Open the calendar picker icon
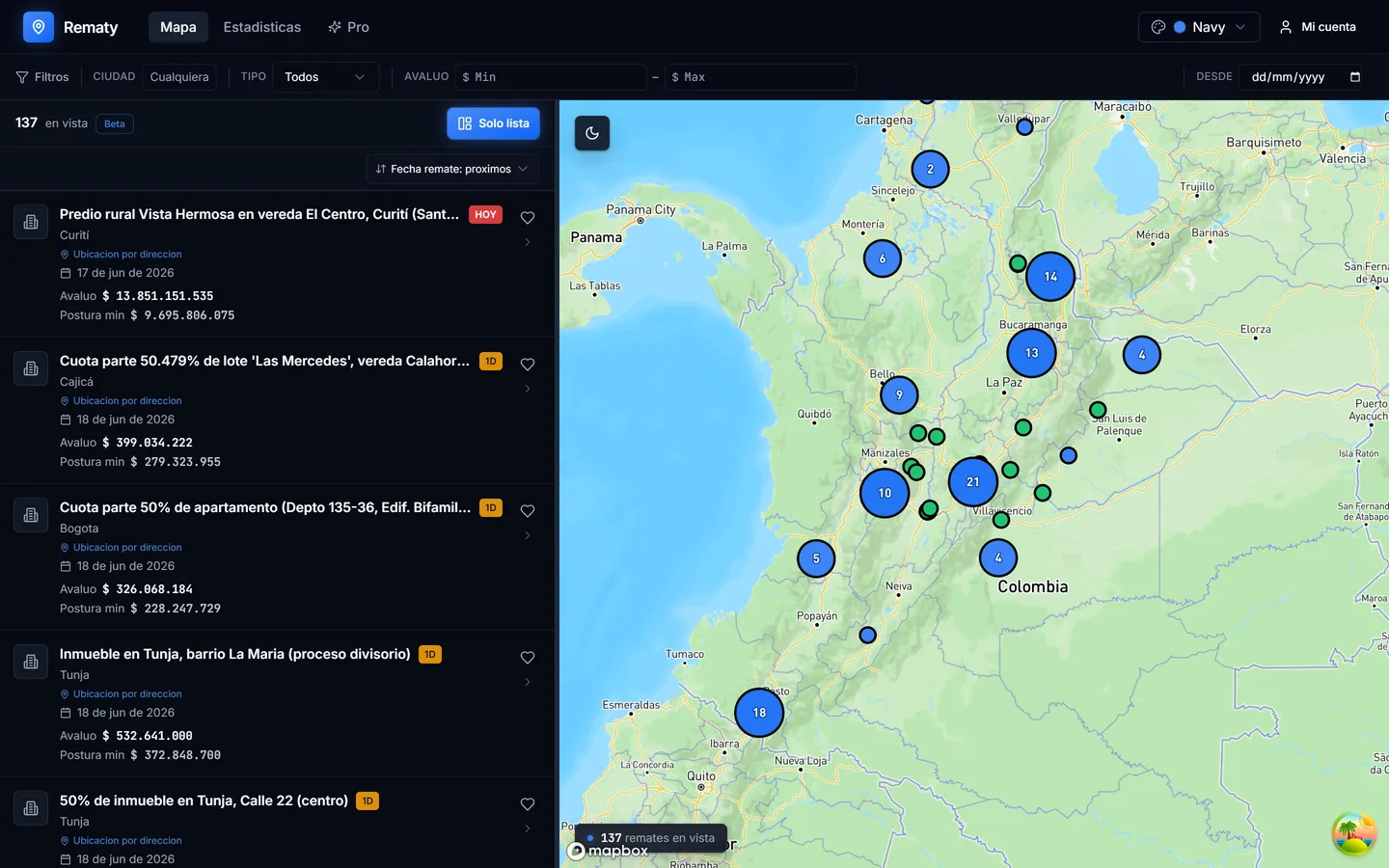This screenshot has width=1389, height=868. (1355, 77)
